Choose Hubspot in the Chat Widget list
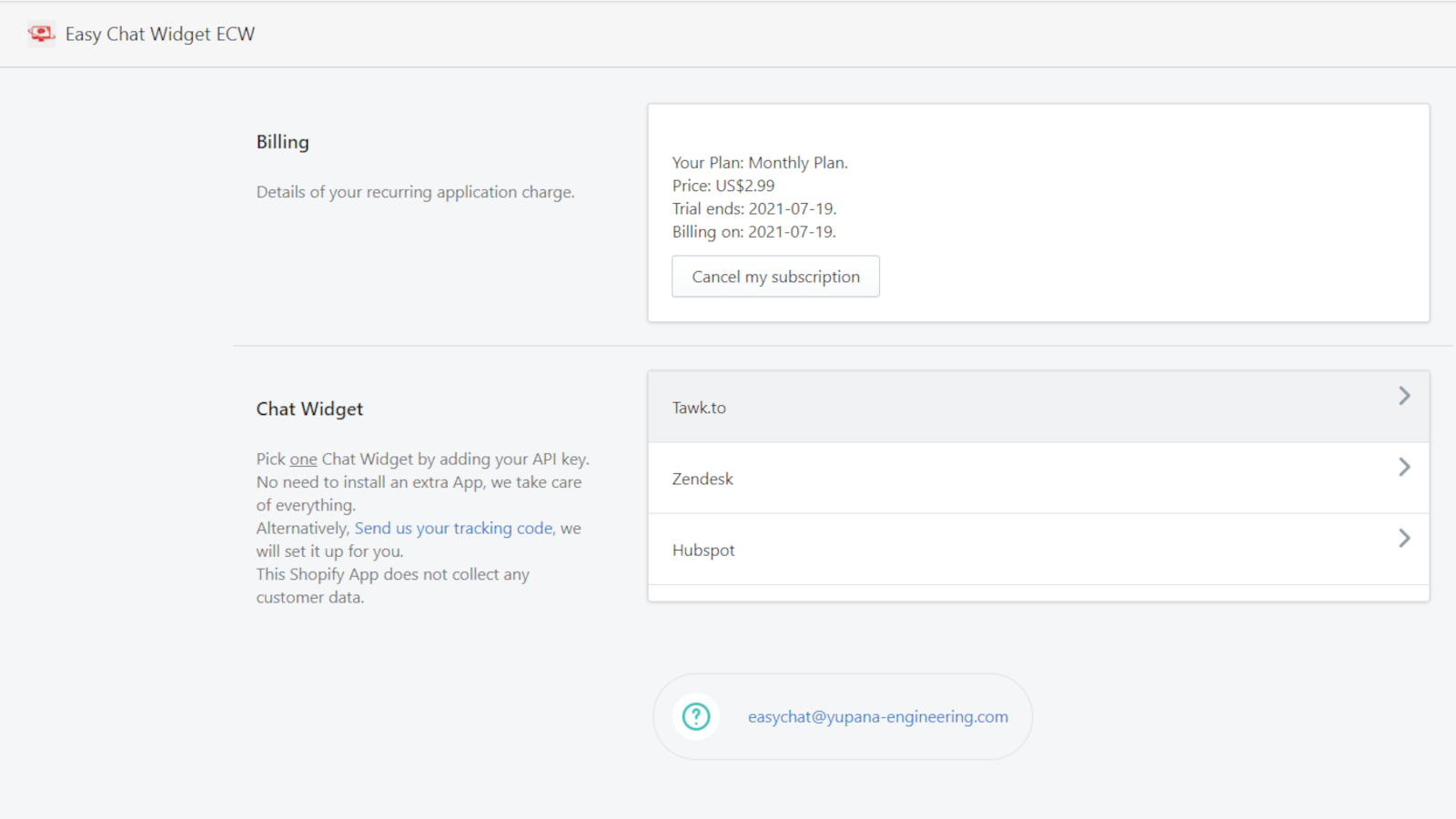Viewport: 1456px width, 819px height. (x=703, y=550)
